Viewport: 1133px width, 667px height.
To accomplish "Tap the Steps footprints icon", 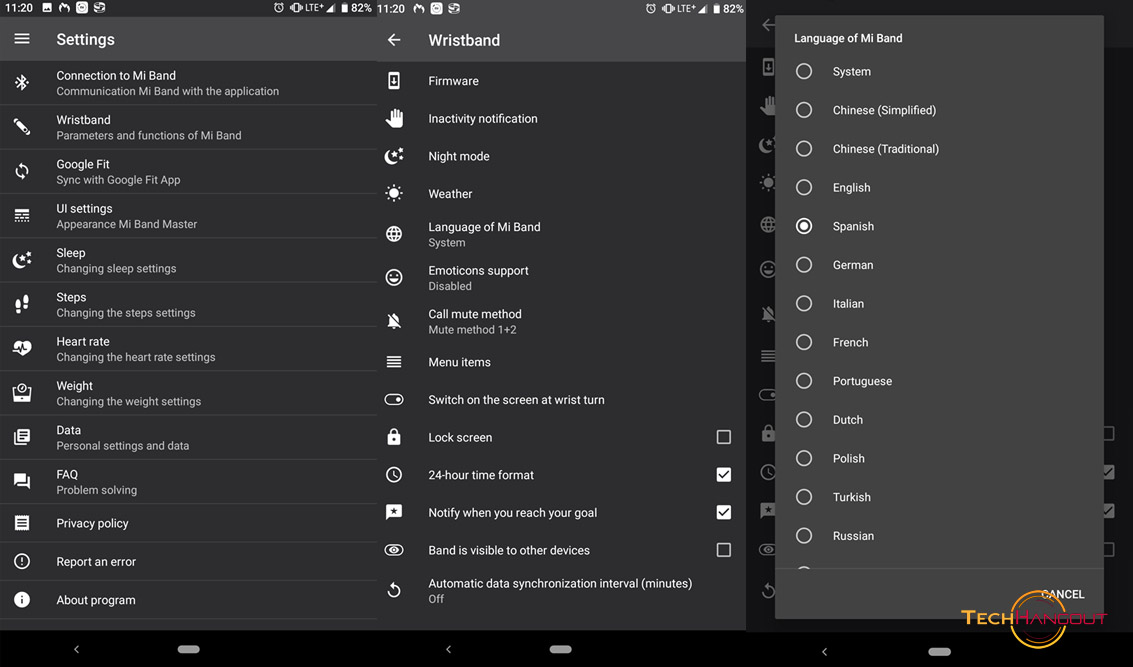I will pyautogui.click(x=22, y=304).
